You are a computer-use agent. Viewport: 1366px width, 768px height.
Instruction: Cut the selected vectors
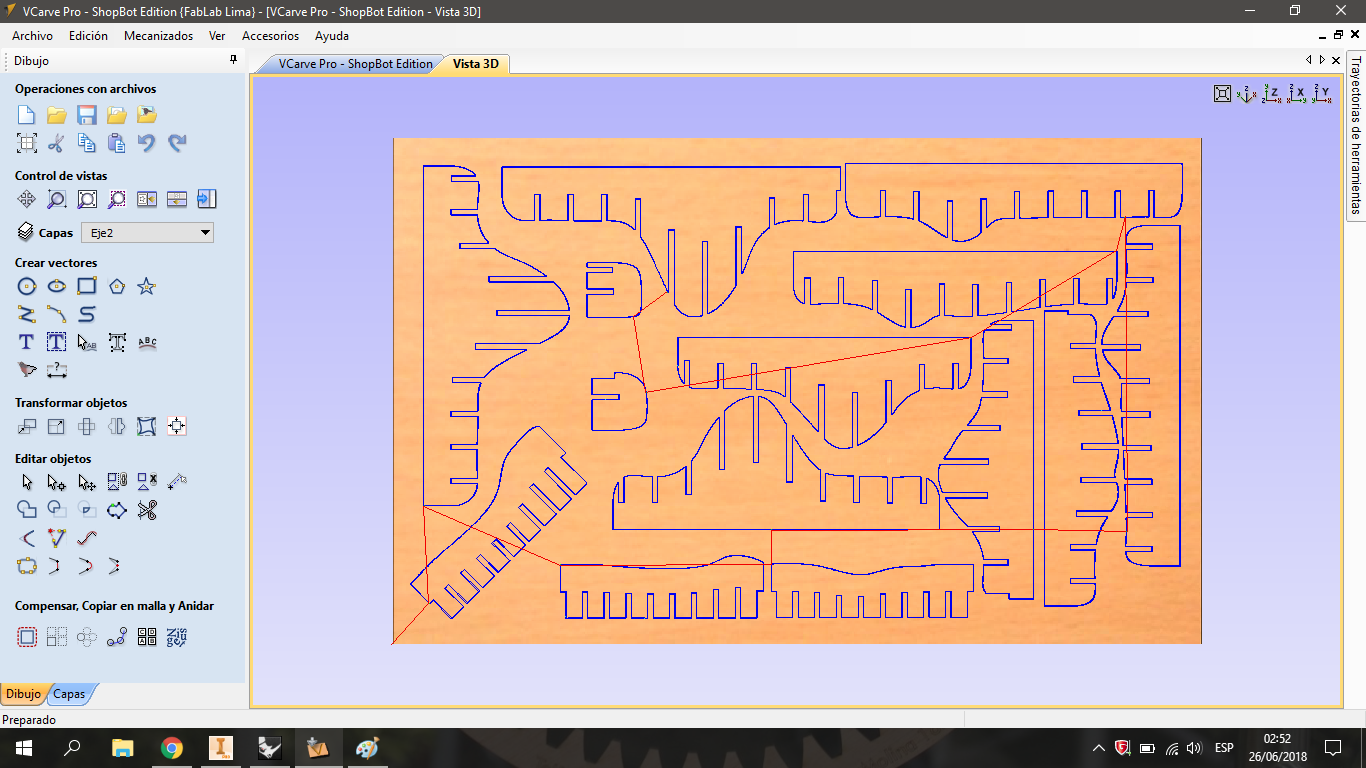[57, 143]
